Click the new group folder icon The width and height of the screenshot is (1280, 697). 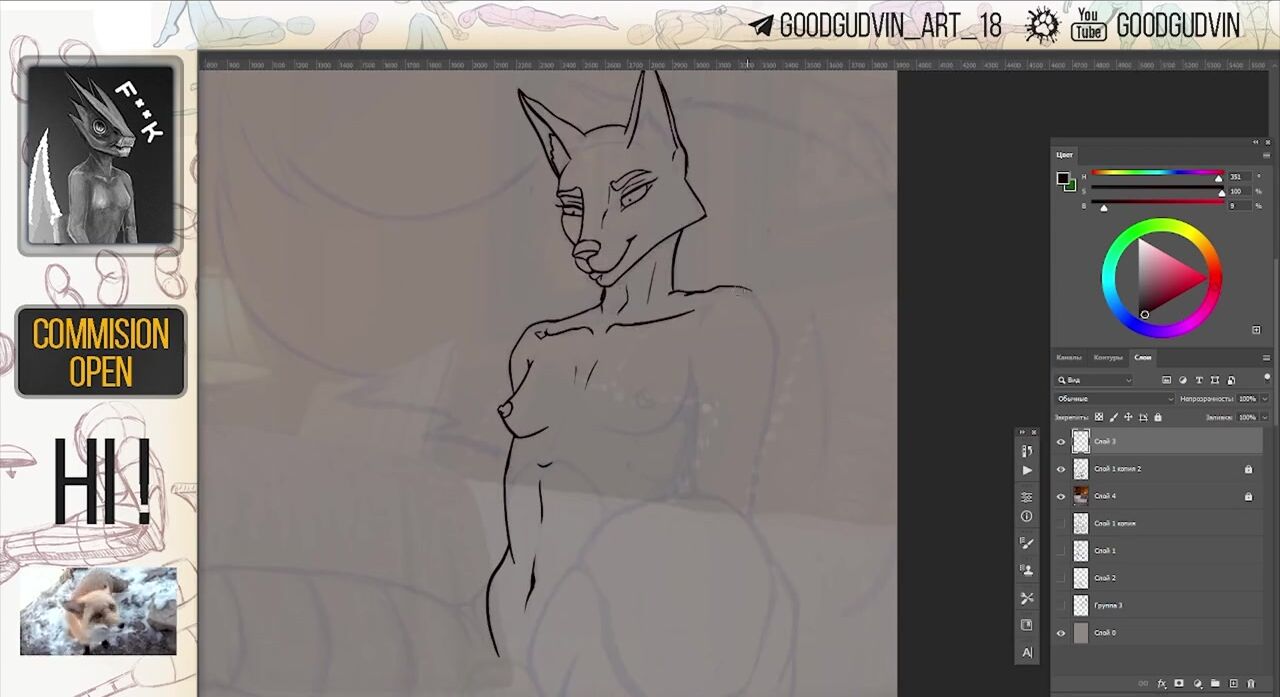click(x=1215, y=684)
